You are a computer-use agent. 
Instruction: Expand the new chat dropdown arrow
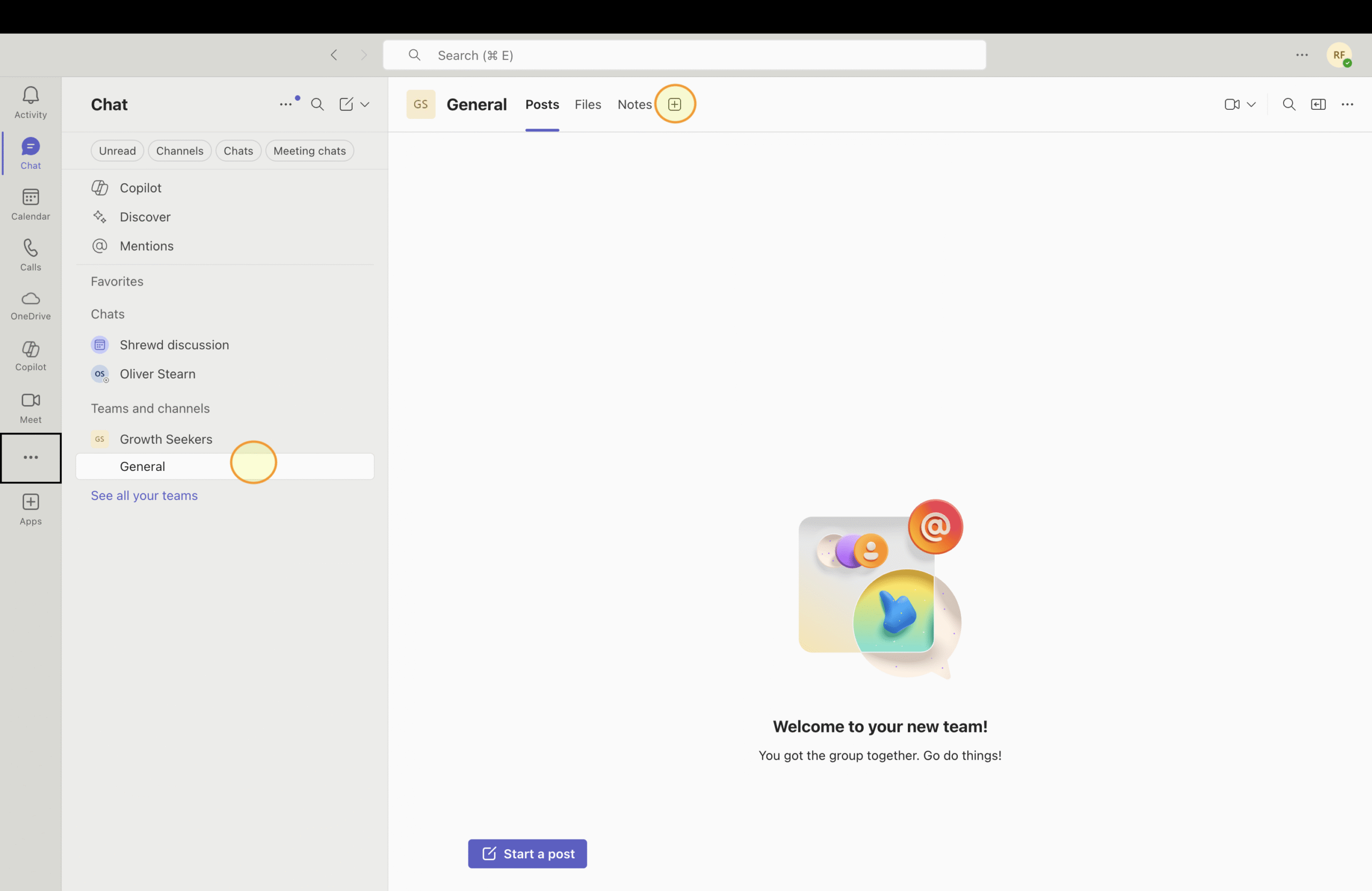365,104
